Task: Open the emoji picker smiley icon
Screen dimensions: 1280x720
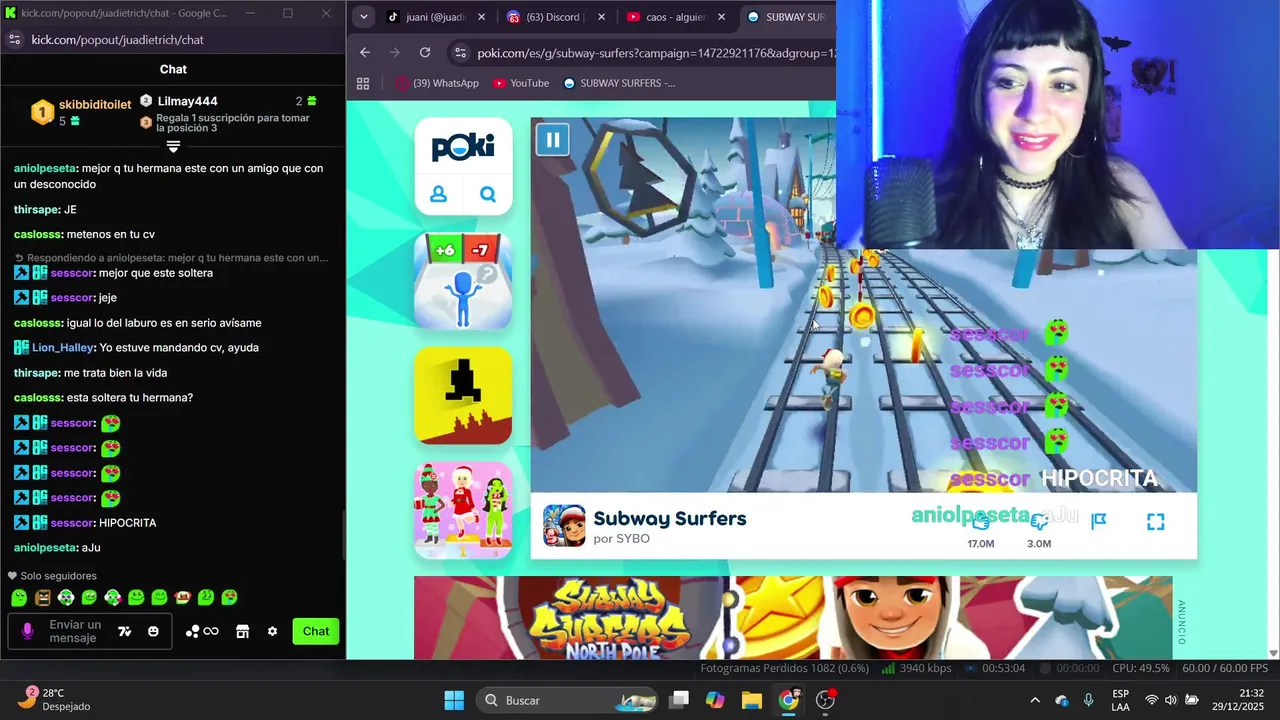Action: 153,631
